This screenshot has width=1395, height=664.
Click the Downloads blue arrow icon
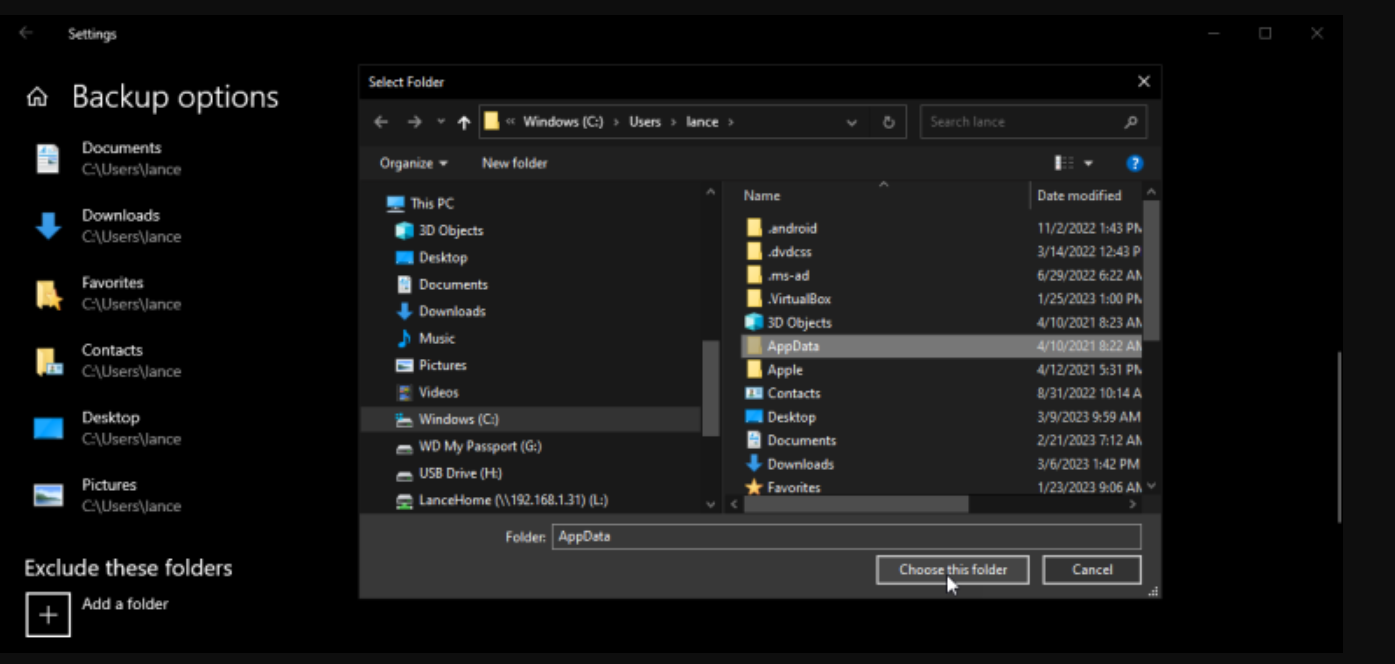(48, 224)
